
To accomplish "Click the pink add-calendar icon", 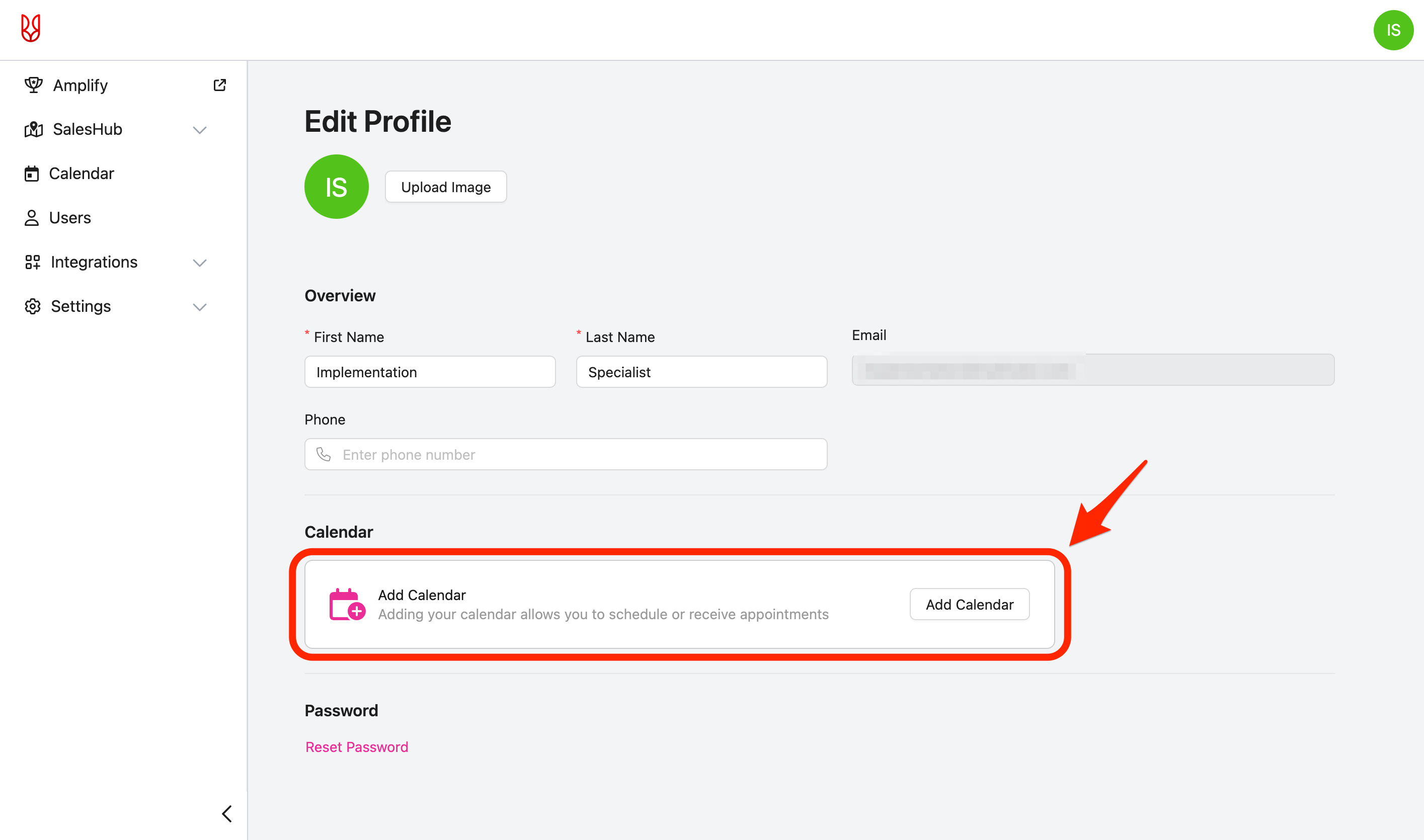I will (347, 605).
